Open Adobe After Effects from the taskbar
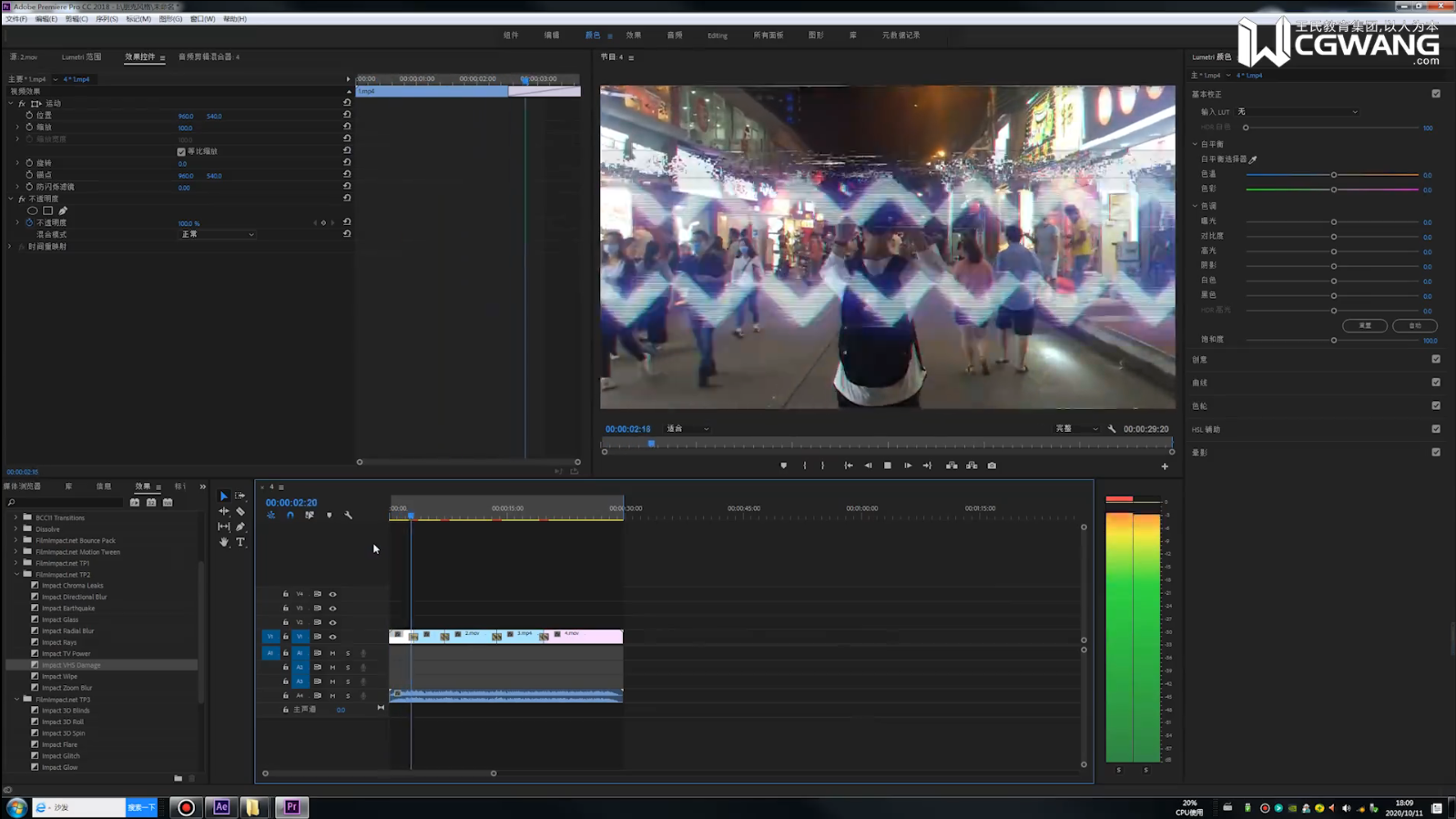Image resolution: width=1456 pixels, height=819 pixels. (221, 807)
